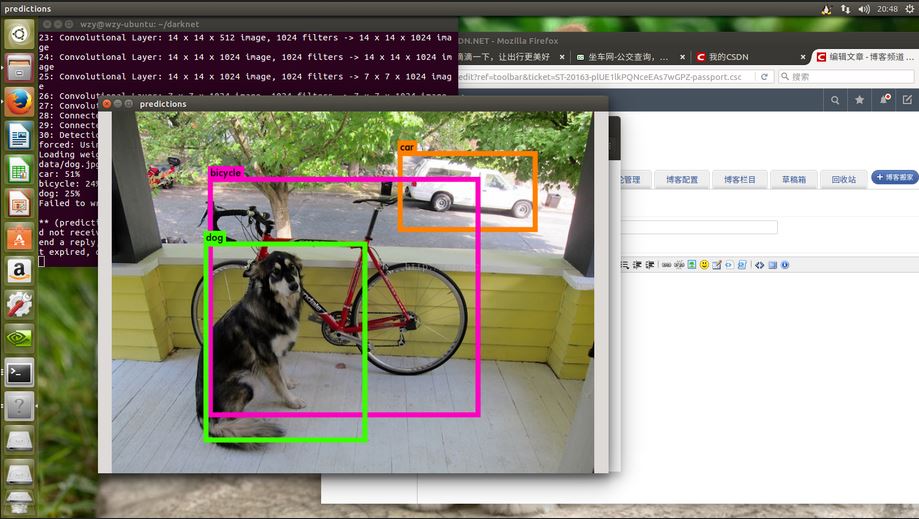Screen dimensions: 919x519
Task: Click the notepad-with-pencil icon in editor toolbar
Action: coord(716,265)
